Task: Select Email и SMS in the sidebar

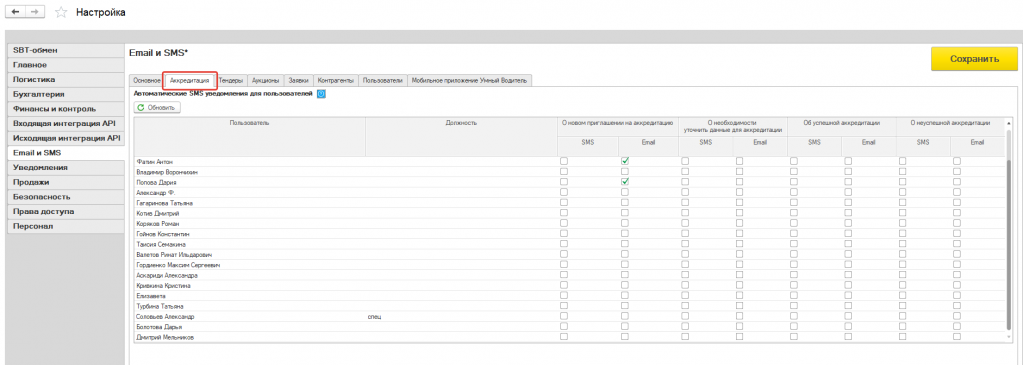Action: [65, 153]
